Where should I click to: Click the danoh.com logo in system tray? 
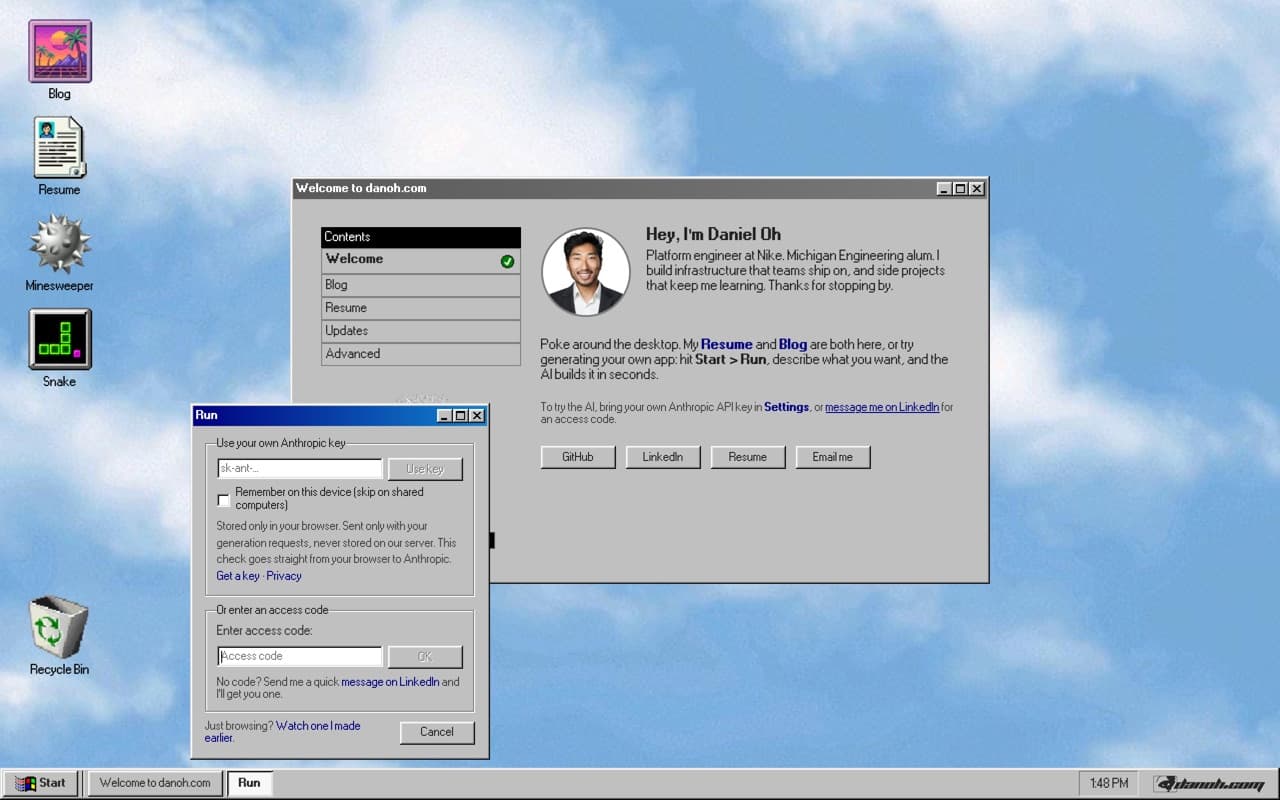click(1208, 783)
